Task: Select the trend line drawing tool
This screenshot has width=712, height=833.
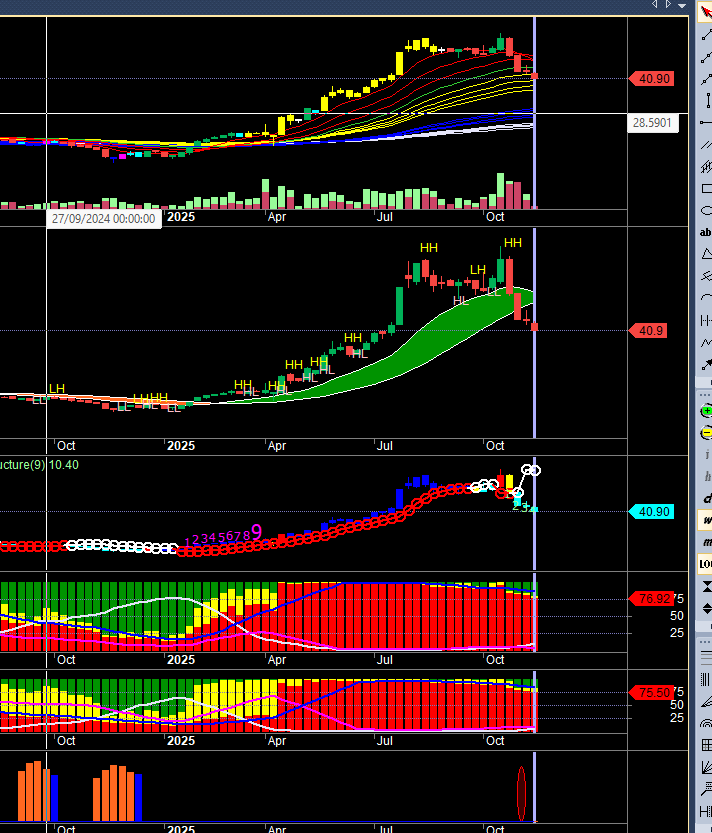Action: coord(706,36)
